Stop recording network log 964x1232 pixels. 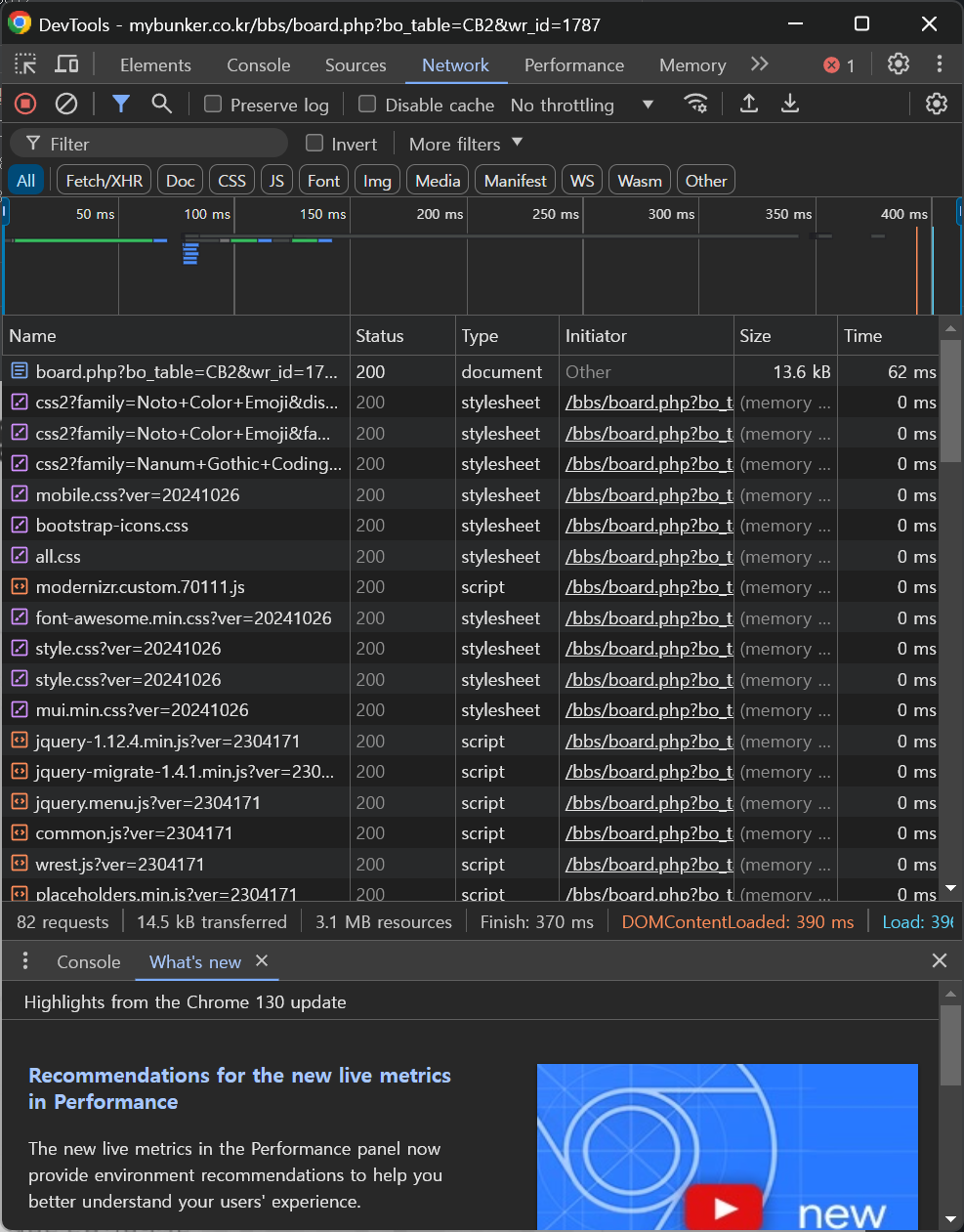click(26, 104)
